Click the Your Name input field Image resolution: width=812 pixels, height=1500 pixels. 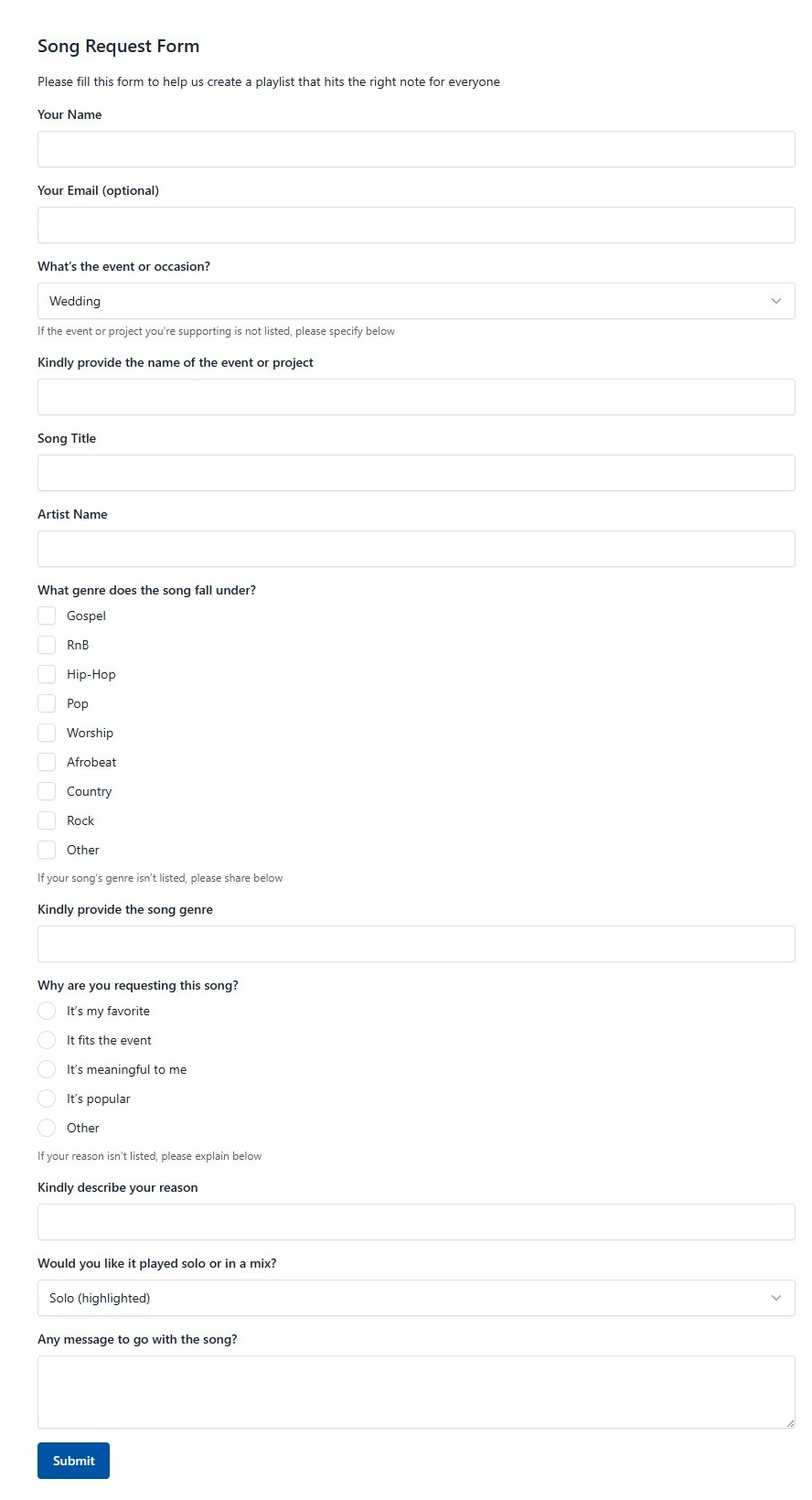tap(416, 148)
